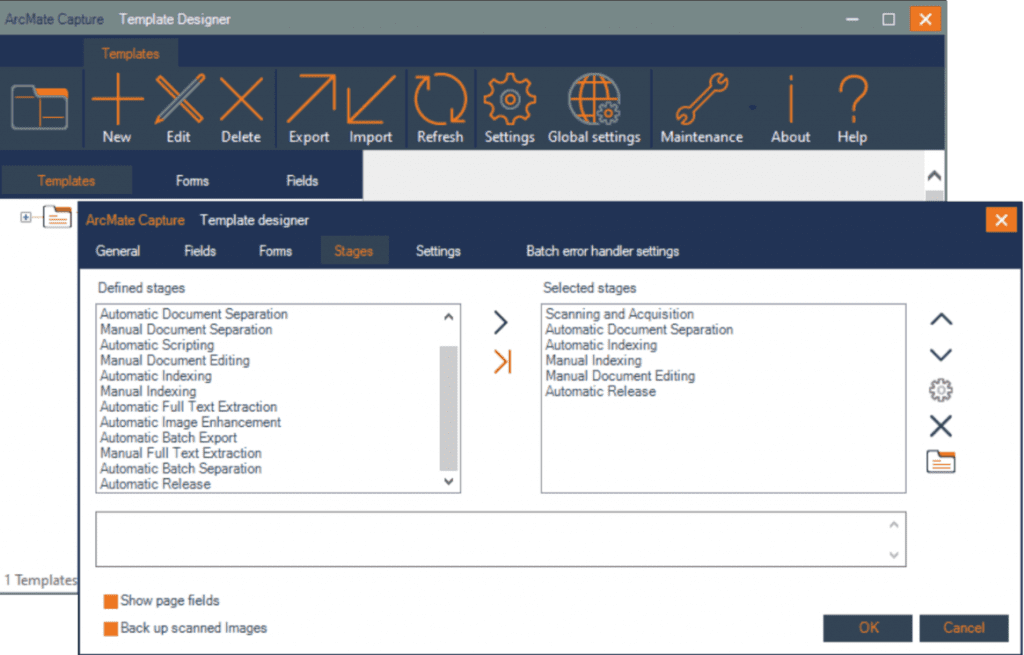Toggle the Back up scanned Images checkbox
1024x655 pixels.
tap(111, 629)
